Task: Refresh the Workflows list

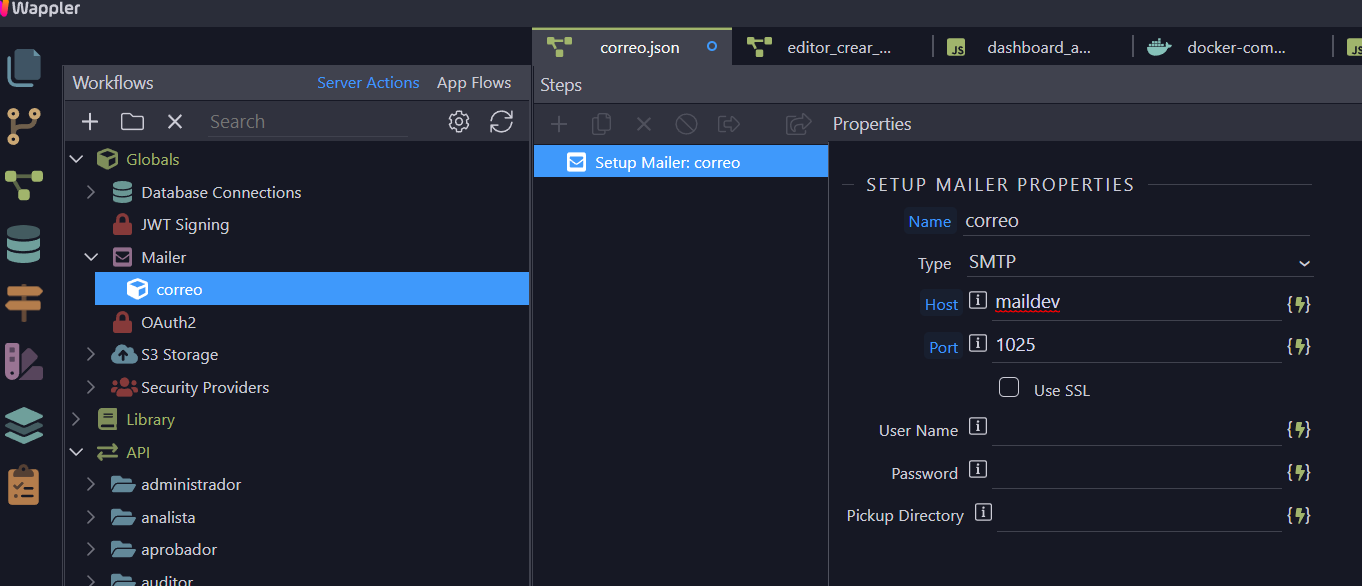Action: pos(501,122)
